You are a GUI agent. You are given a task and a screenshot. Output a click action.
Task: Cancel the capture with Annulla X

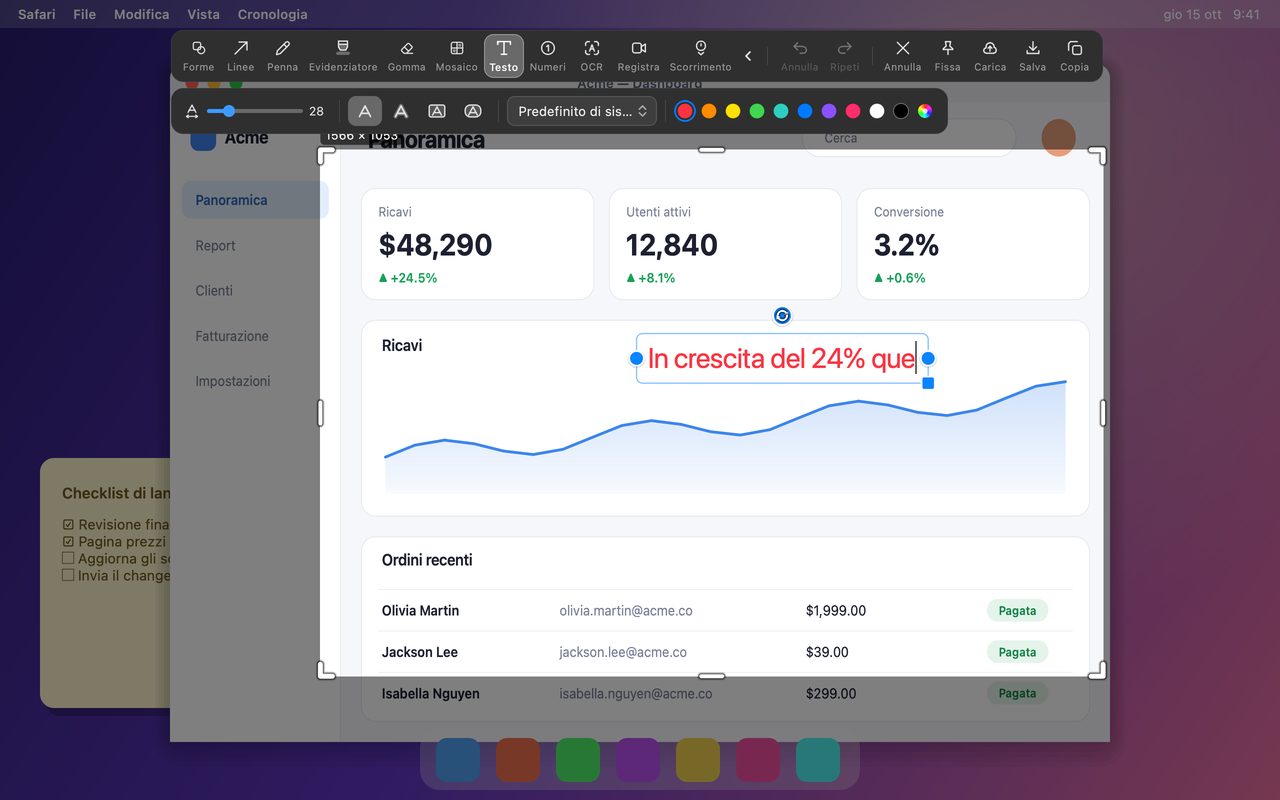coord(902,56)
